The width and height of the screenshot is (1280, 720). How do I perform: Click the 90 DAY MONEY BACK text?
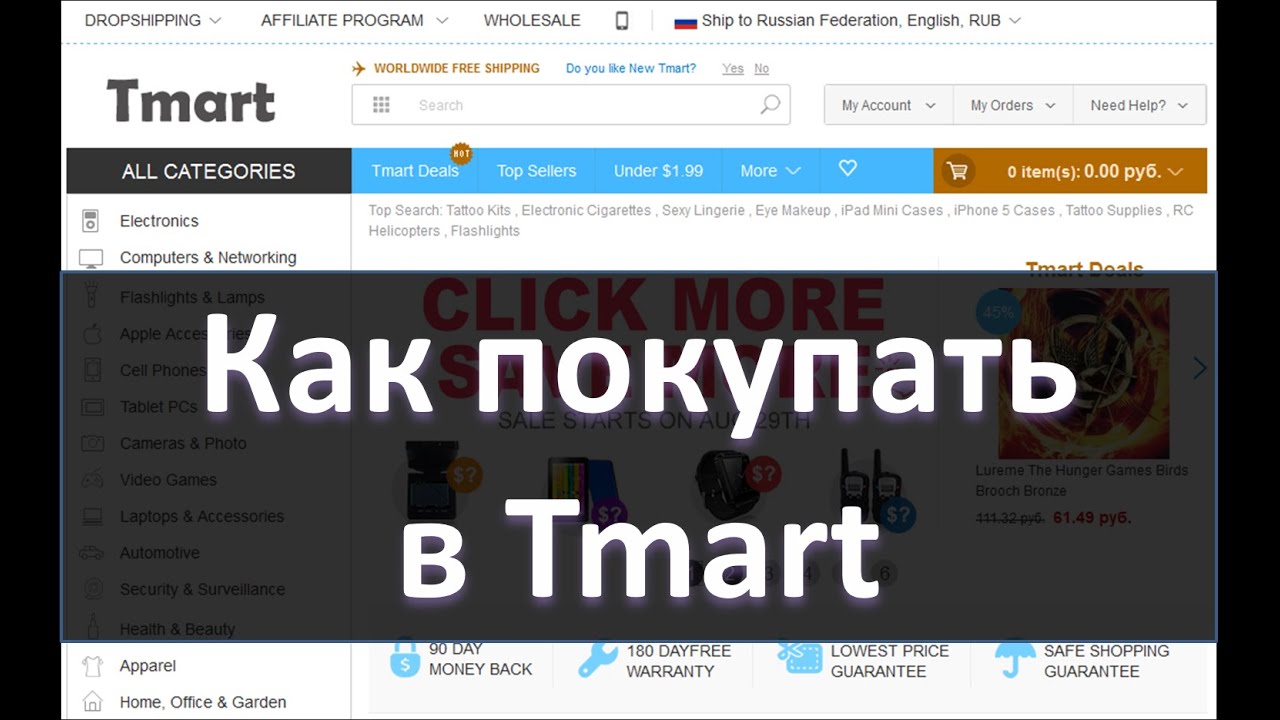(x=481, y=660)
